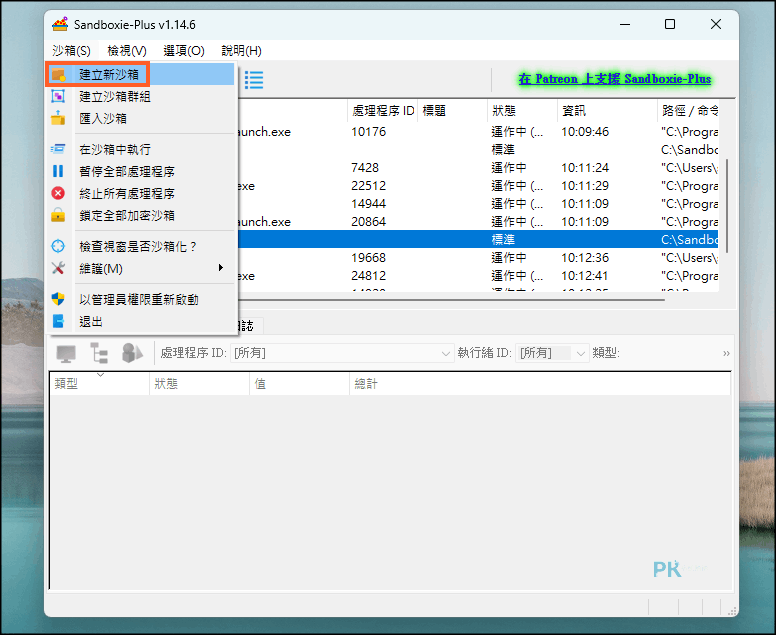Click the process list vertical scrollbar
776x635 pixels.
coord(726,206)
